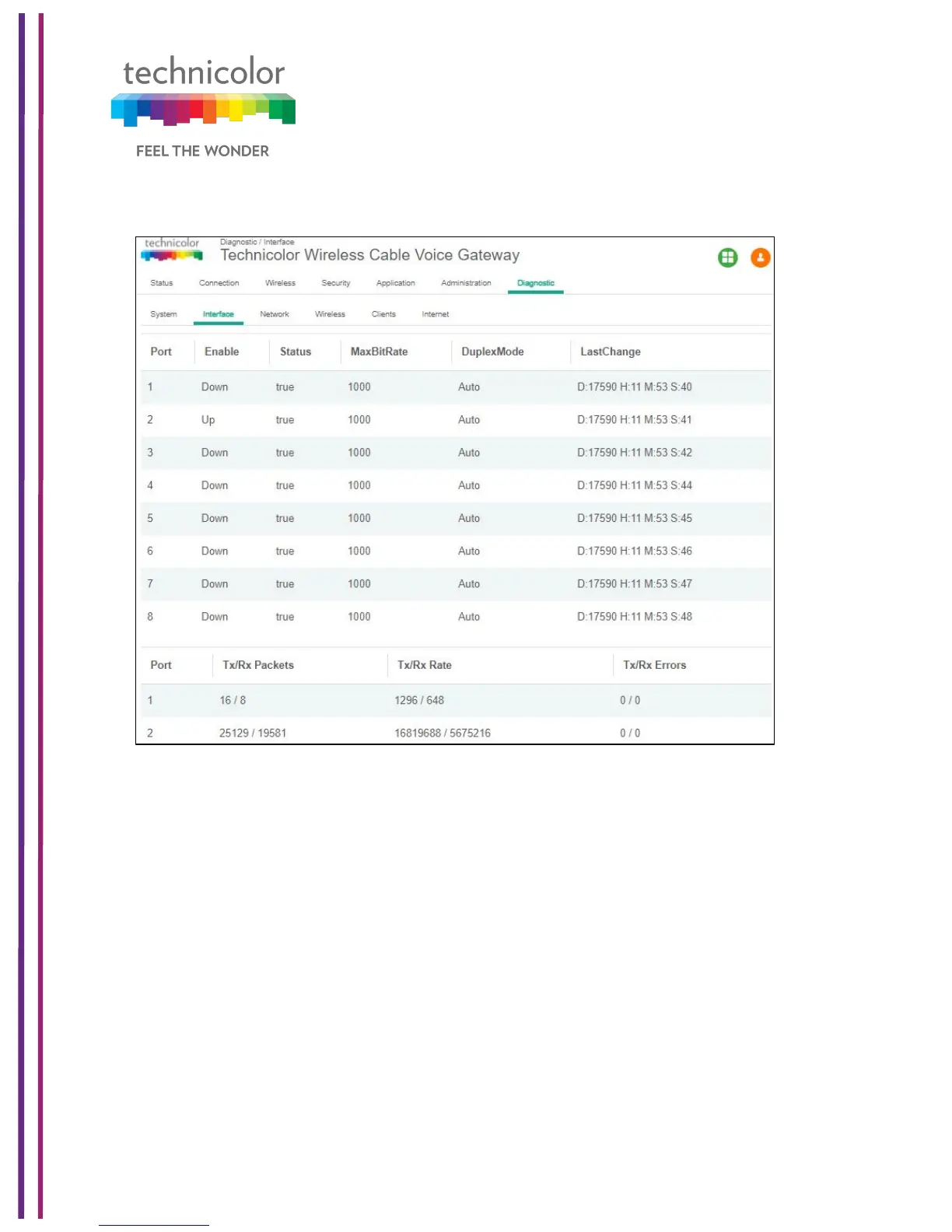952x1232 pixels.
Task: Select rate value '1296 / 648'
Action: point(419,700)
